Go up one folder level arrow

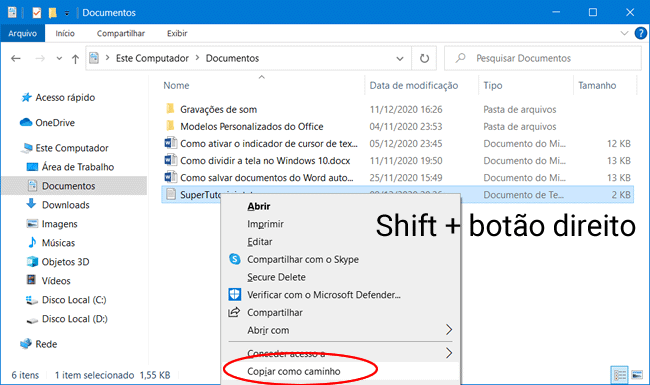point(75,59)
